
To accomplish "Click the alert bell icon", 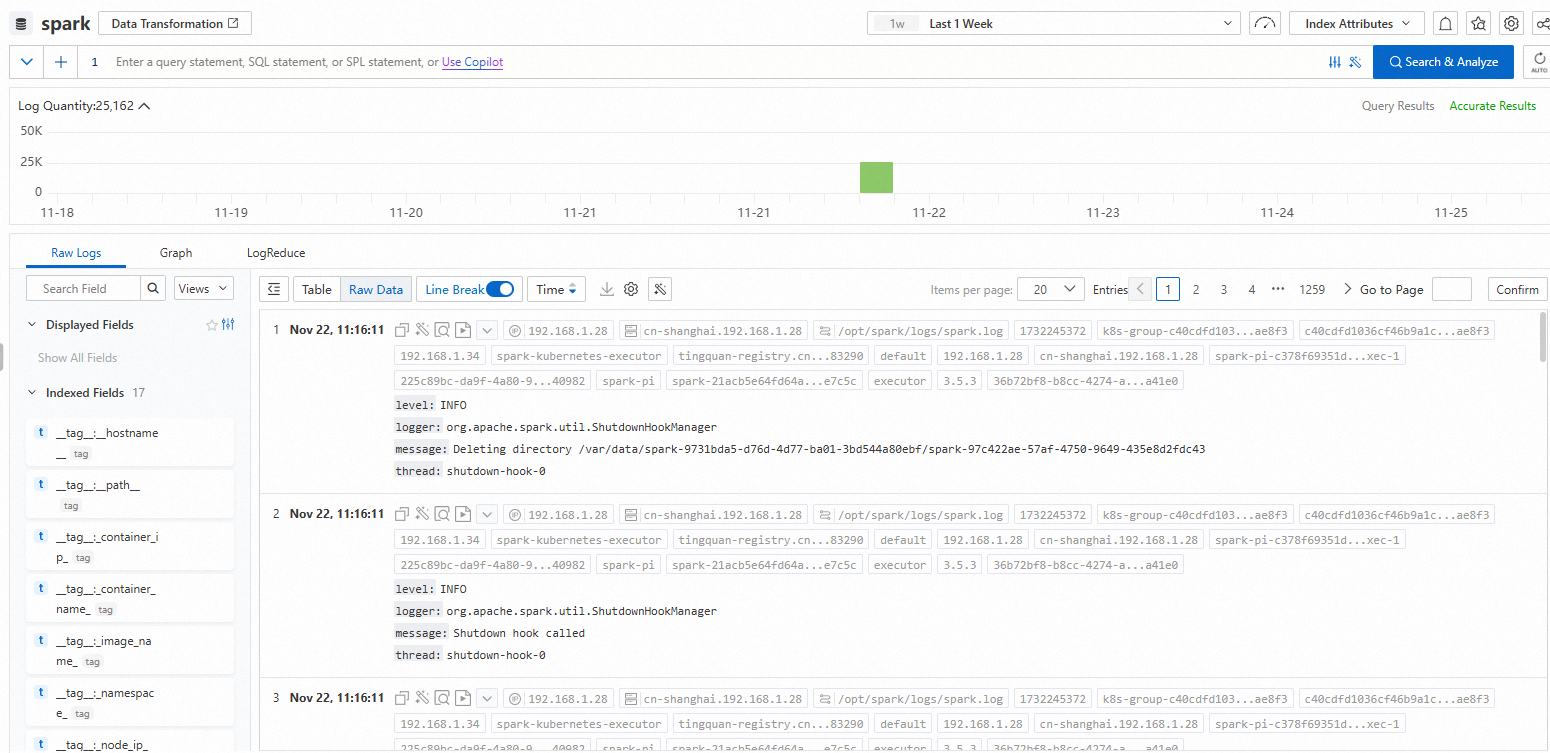I will 1445,23.
